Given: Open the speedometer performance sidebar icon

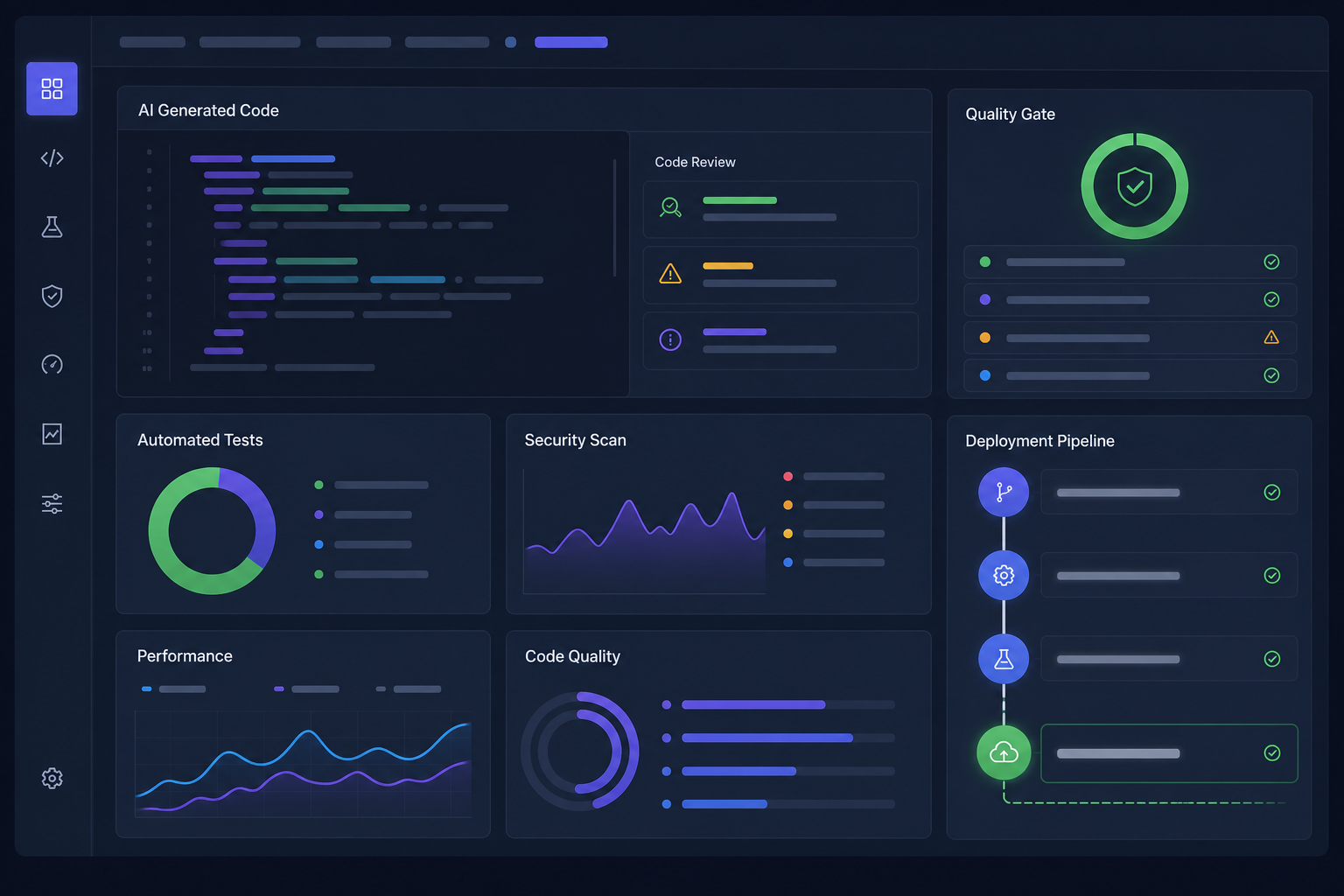Looking at the screenshot, I should [x=52, y=364].
